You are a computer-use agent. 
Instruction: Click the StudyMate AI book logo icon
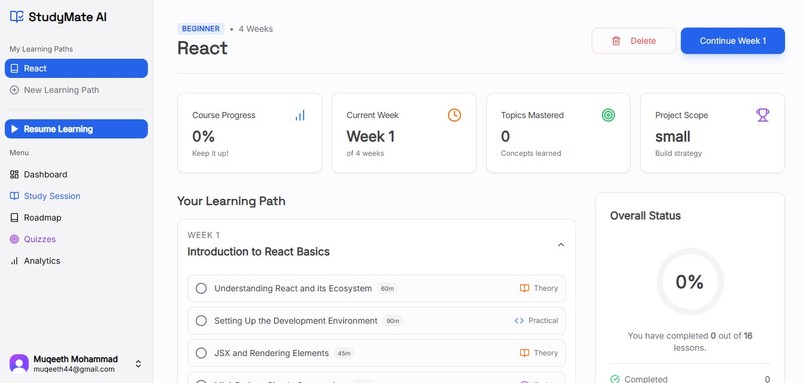(16, 17)
